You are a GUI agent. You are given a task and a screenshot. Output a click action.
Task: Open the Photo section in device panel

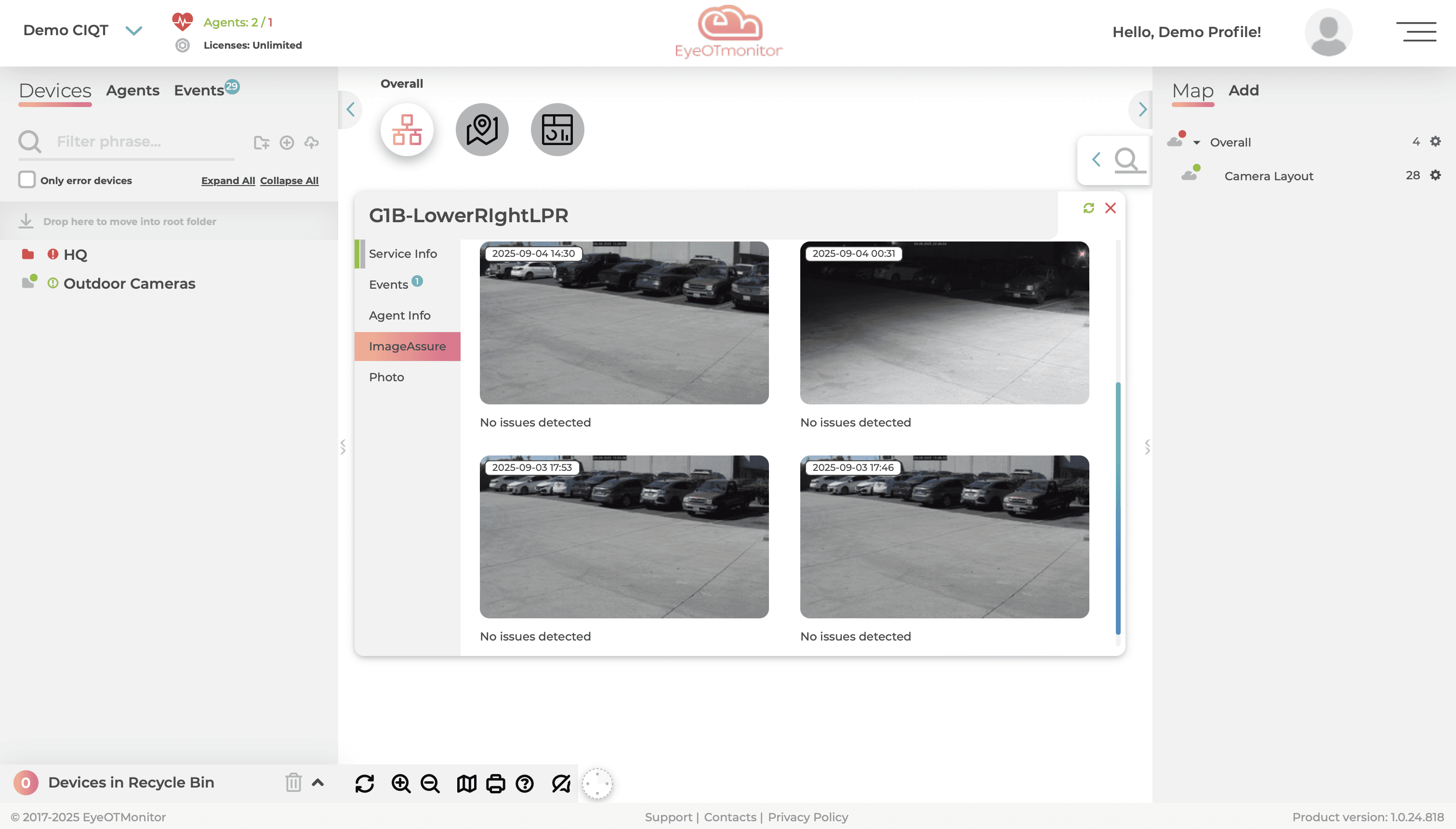coord(386,377)
